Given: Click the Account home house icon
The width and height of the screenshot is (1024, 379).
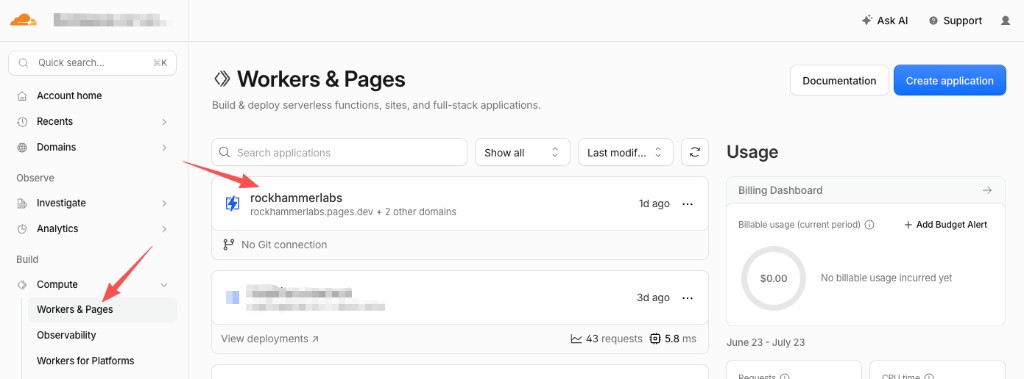Looking at the screenshot, I should [x=22, y=95].
